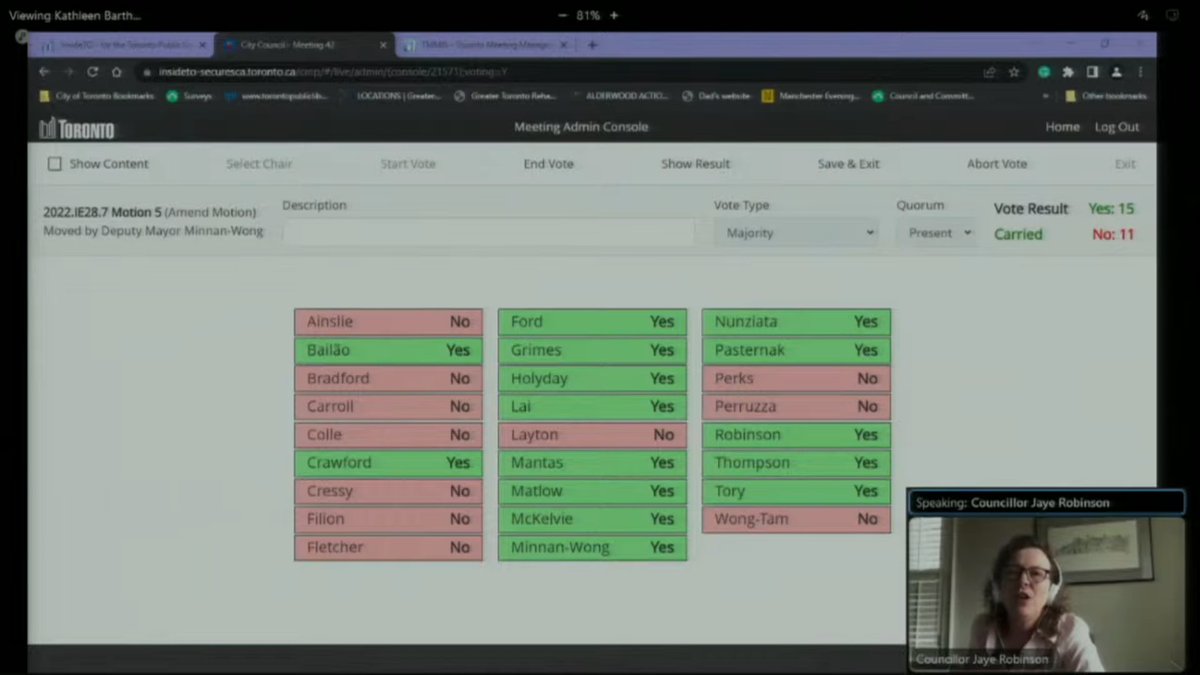Switch to the City Council - Meeting 42 tab
This screenshot has height=675, width=1200.
pos(305,45)
